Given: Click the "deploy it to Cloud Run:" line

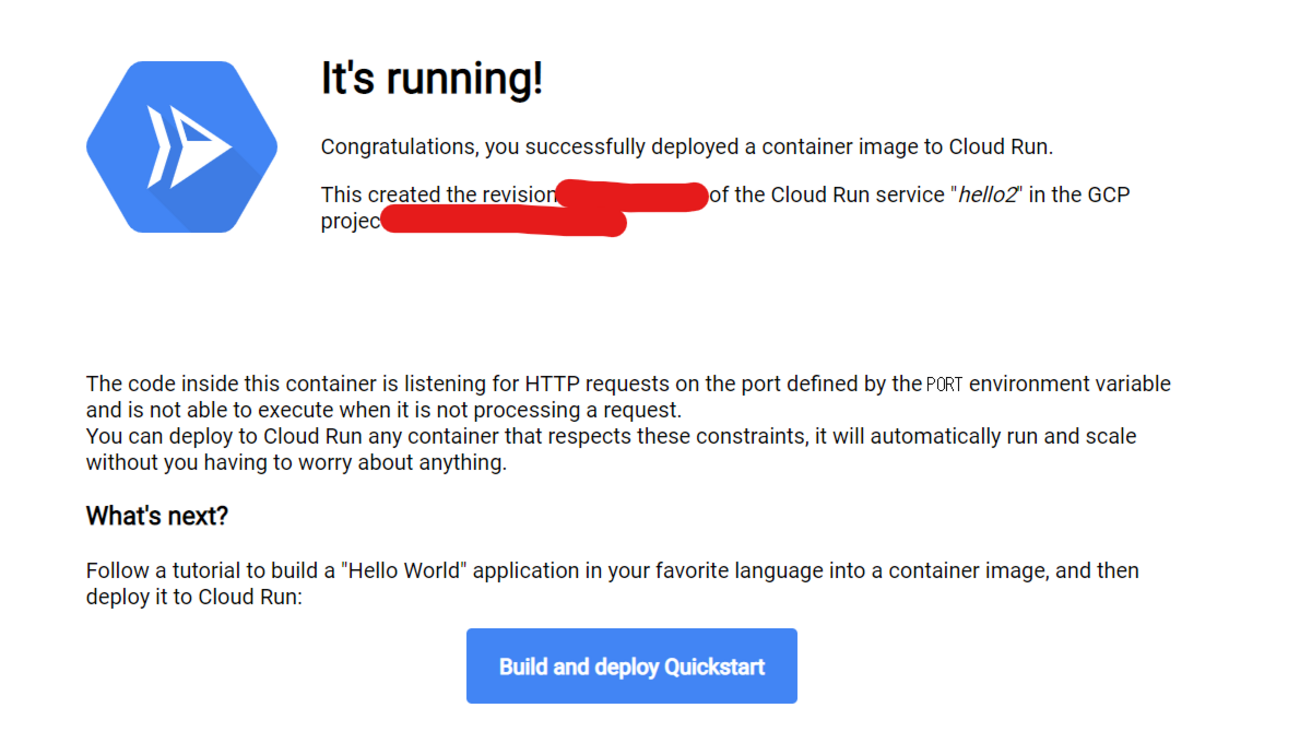Looking at the screenshot, I should (193, 598).
